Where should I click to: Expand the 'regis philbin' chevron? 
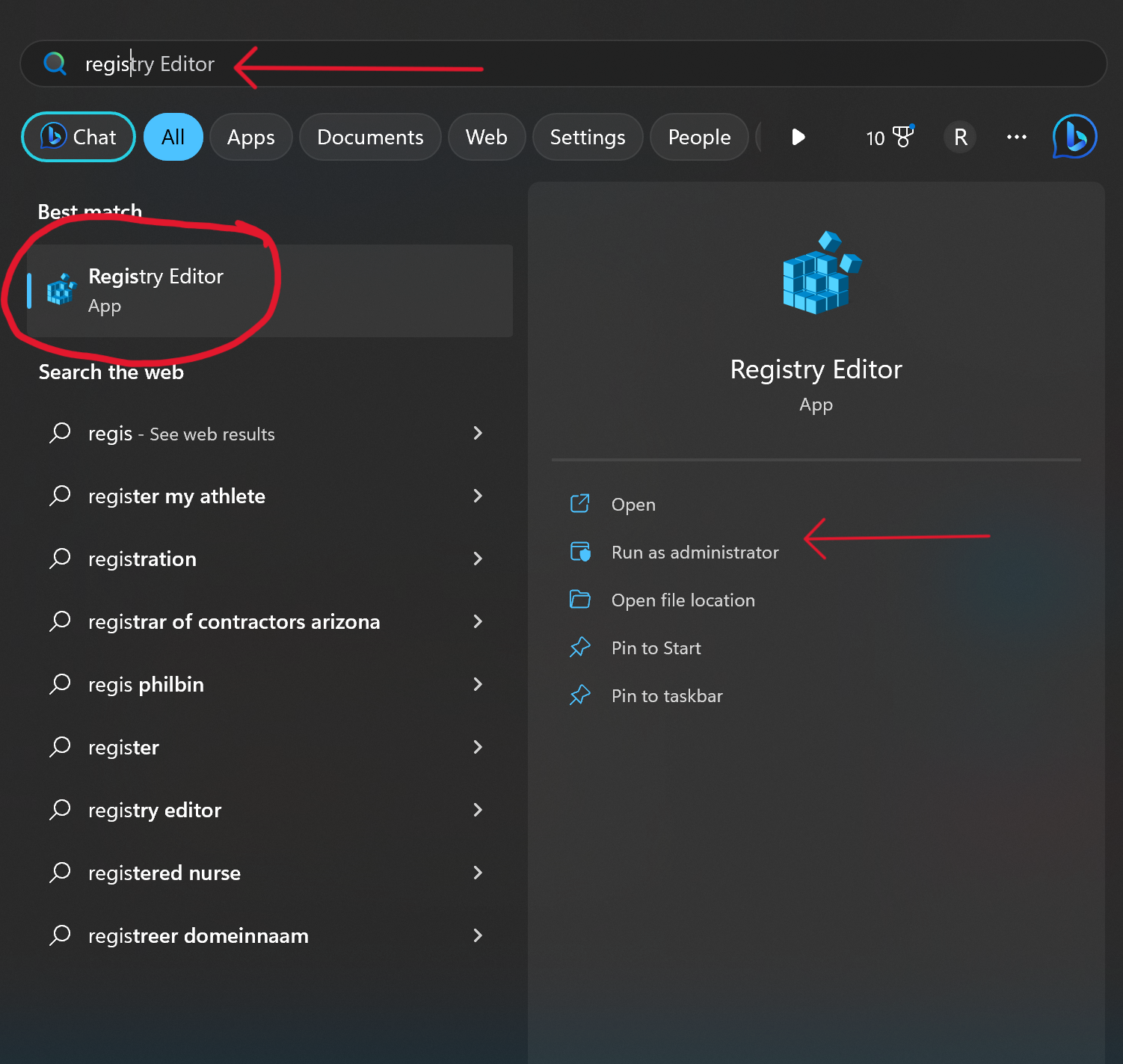click(478, 684)
